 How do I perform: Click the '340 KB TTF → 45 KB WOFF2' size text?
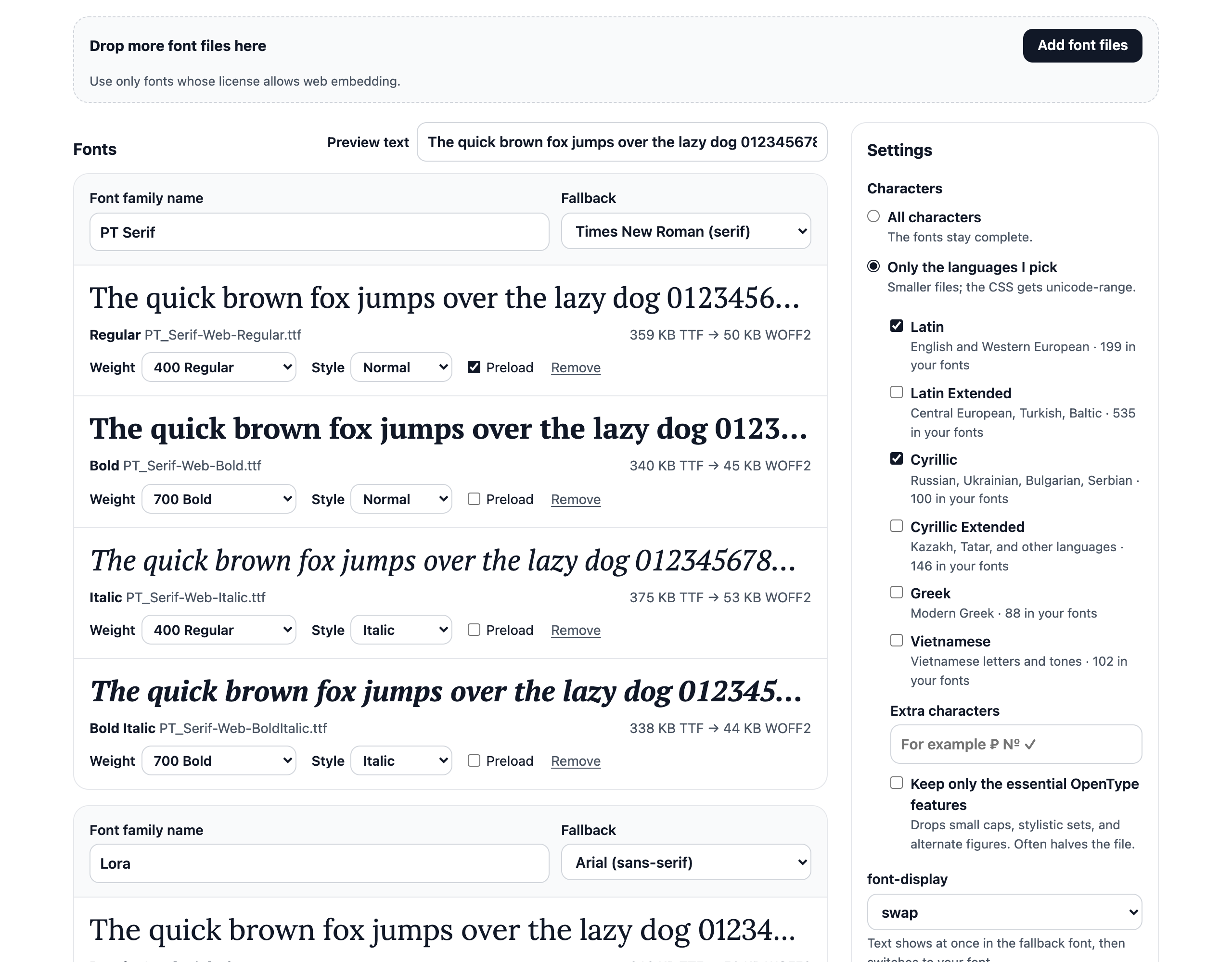720,466
